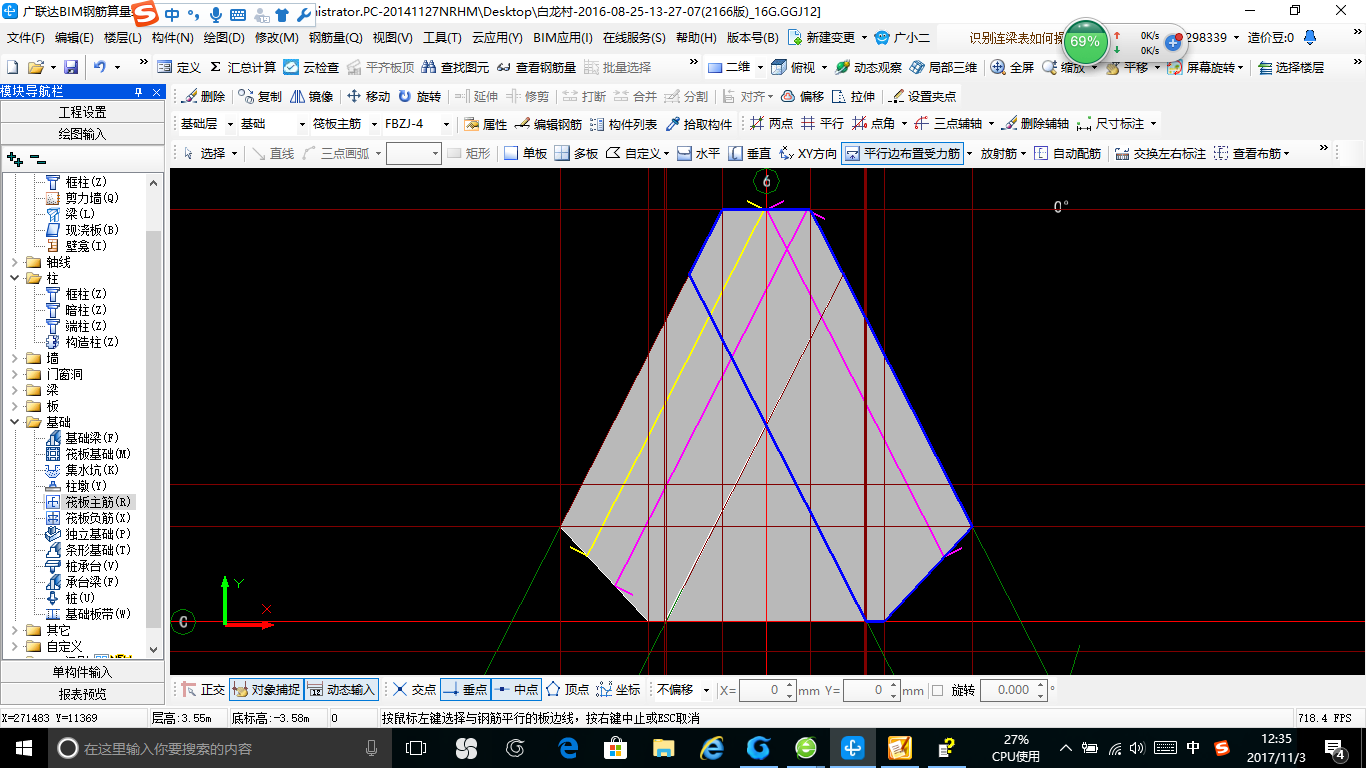Toggle 坐标 coordinate snap
This screenshot has height=768, width=1366.
click(618, 690)
